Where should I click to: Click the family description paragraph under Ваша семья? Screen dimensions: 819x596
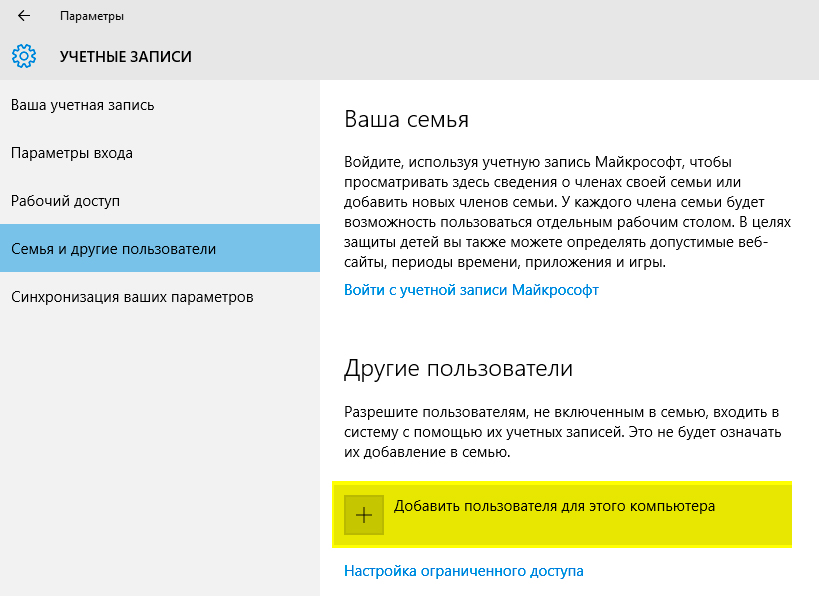click(560, 211)
